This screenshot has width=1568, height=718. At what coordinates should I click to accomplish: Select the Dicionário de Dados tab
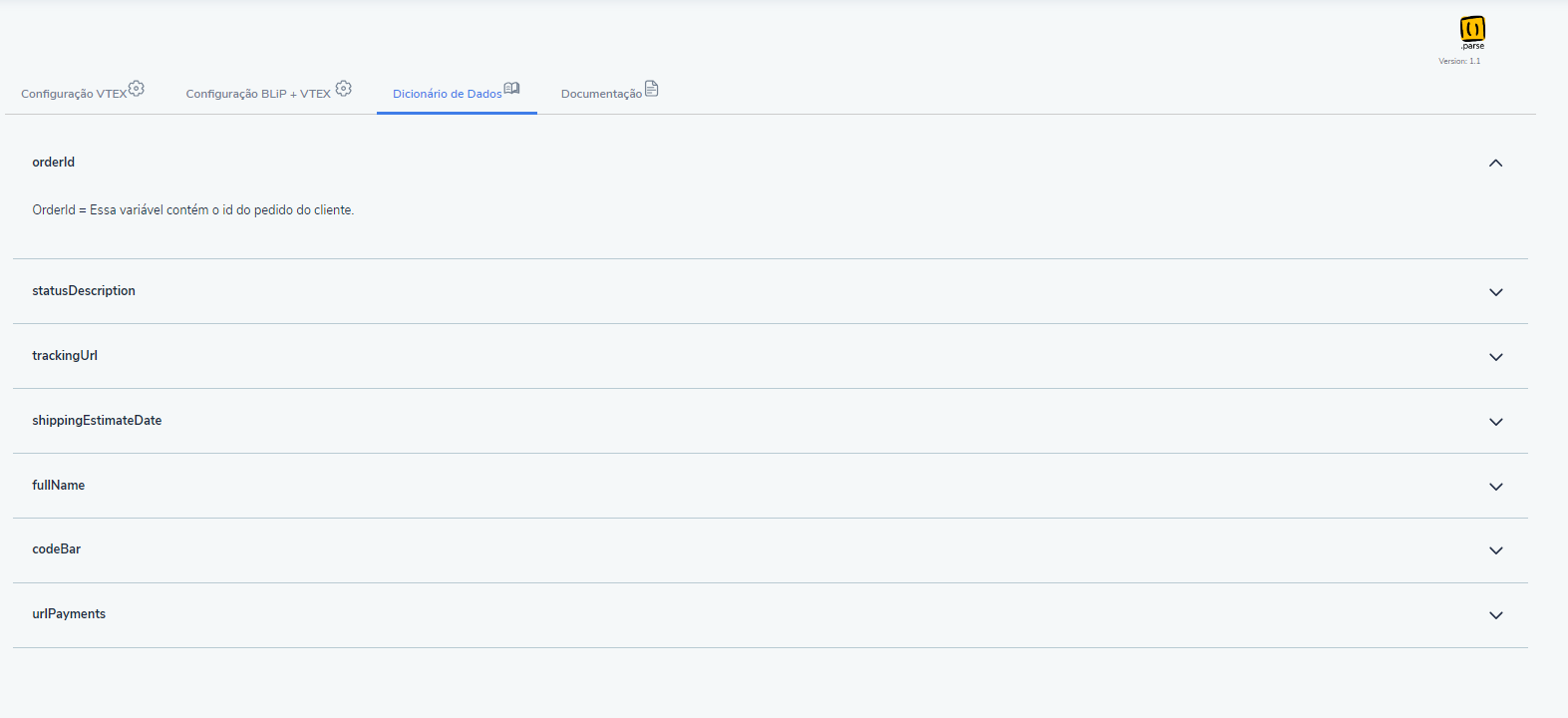457,92
